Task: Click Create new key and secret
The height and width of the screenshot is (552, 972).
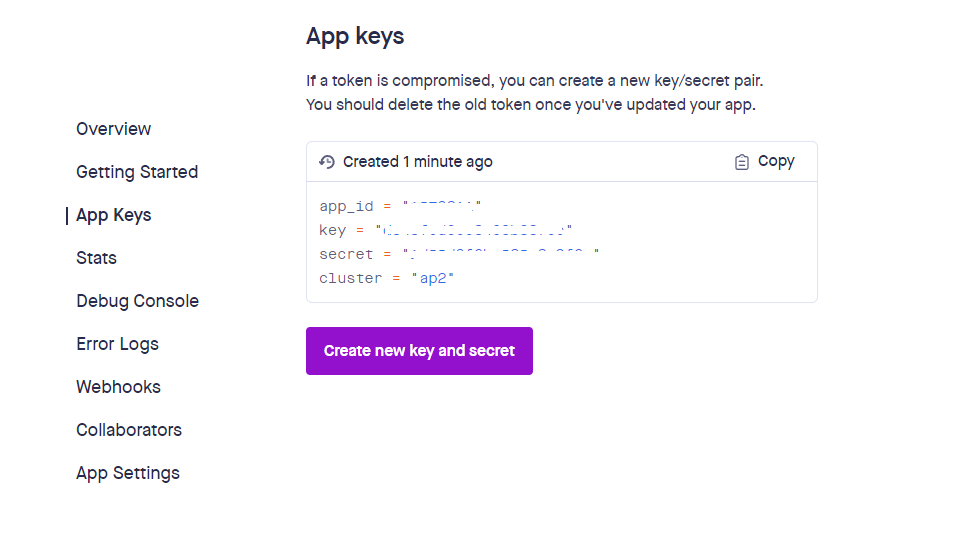Action: [419, 351]
